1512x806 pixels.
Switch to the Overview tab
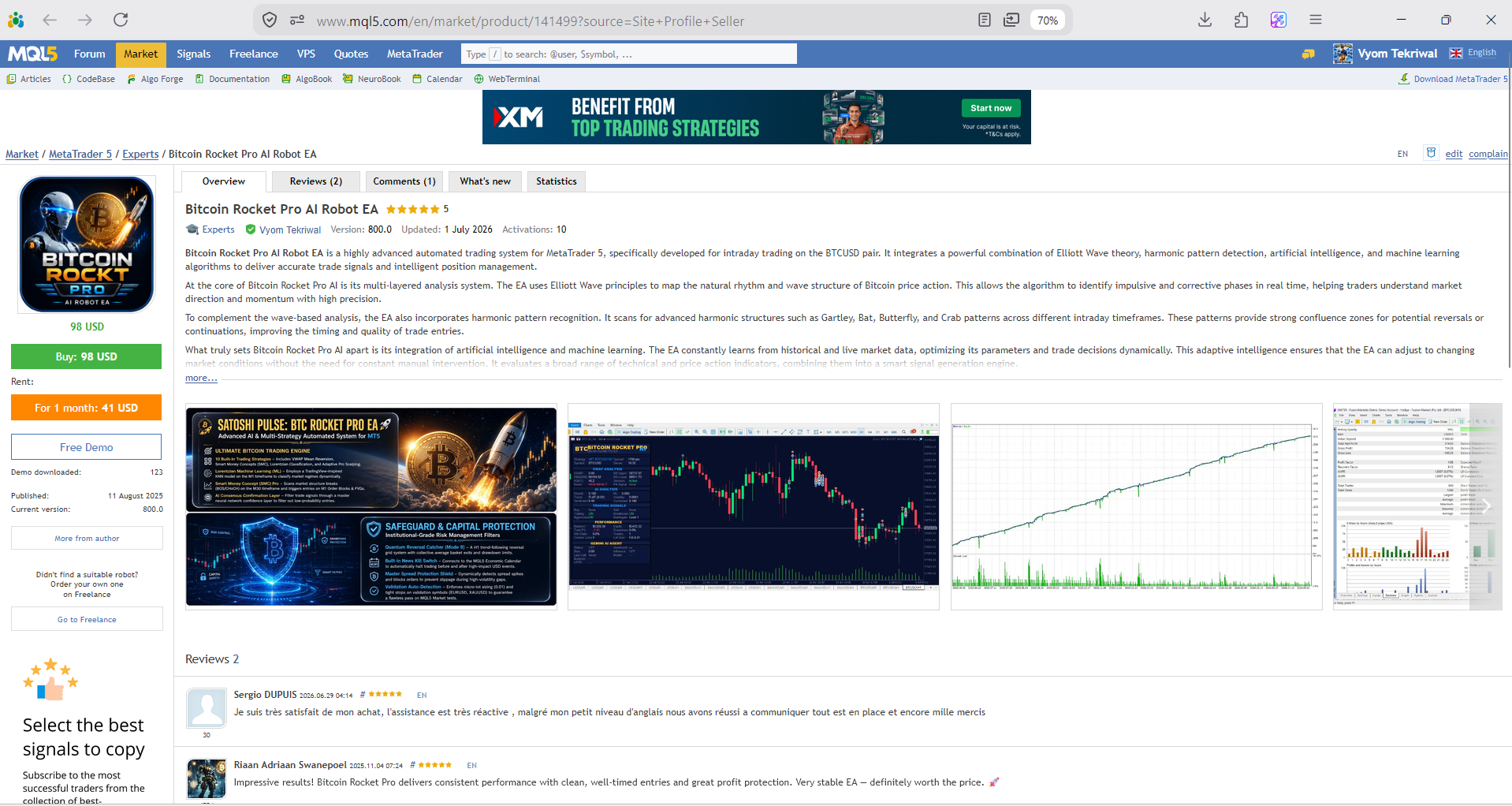click(224, 181)
